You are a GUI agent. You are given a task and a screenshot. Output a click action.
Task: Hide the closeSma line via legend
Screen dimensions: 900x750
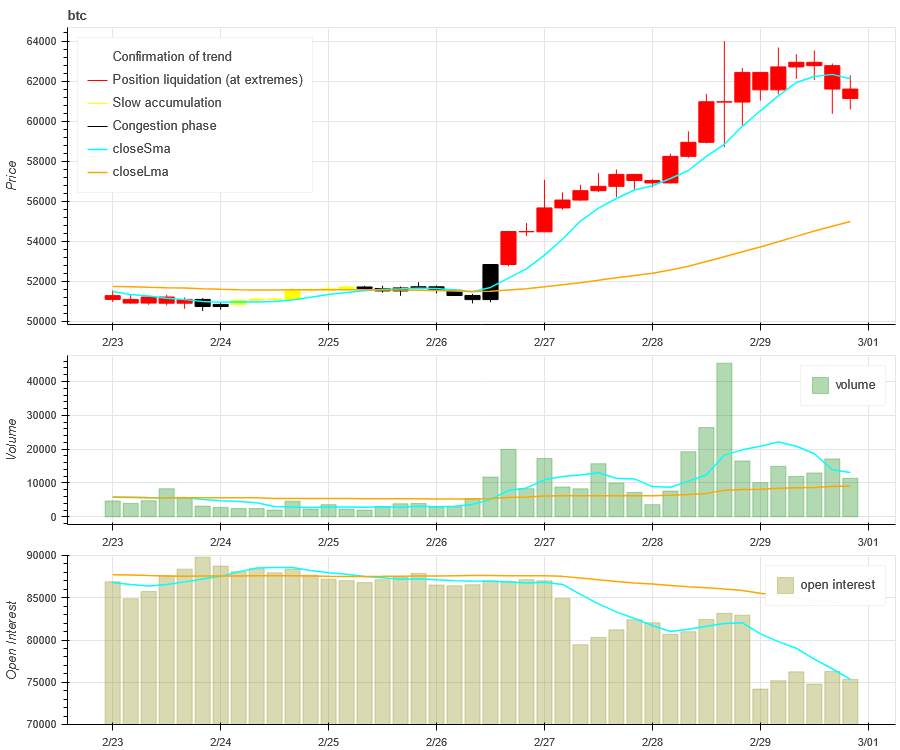click(x=129, y=149)
